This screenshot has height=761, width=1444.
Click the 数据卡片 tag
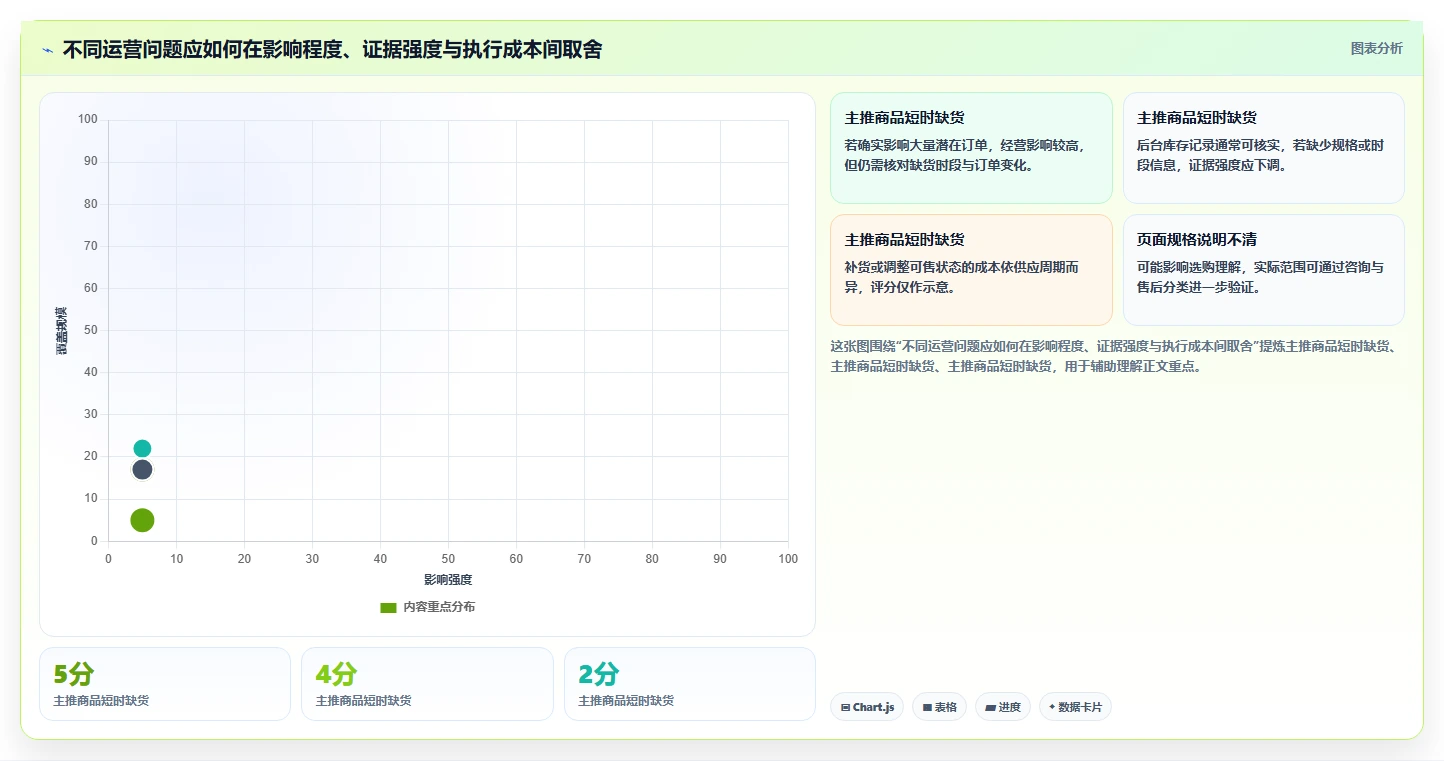tap(1075, 707)
